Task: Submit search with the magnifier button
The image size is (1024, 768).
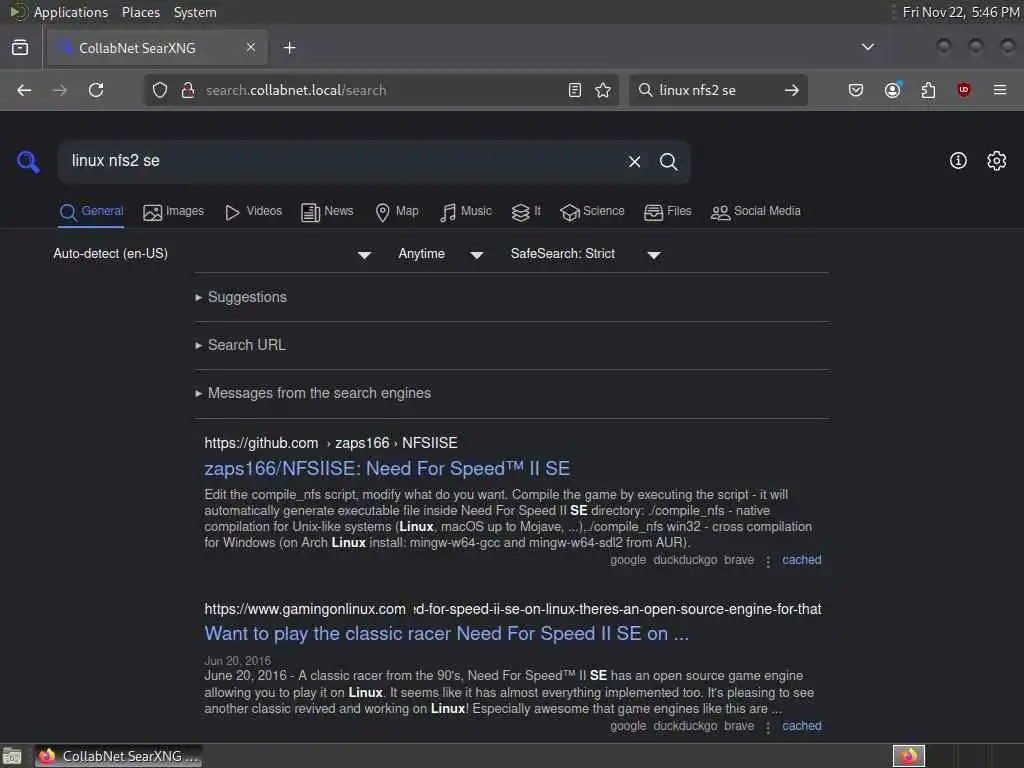Action: pyautogui.click(x=668, y=161)
